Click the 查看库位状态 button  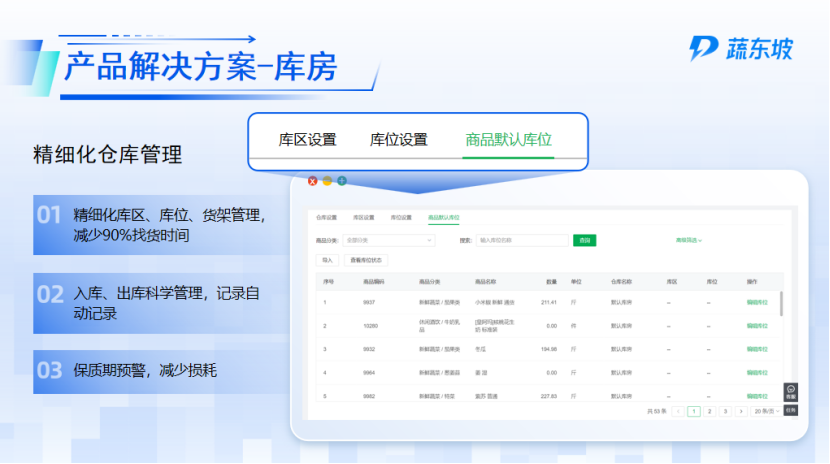(x=367, y=260)
